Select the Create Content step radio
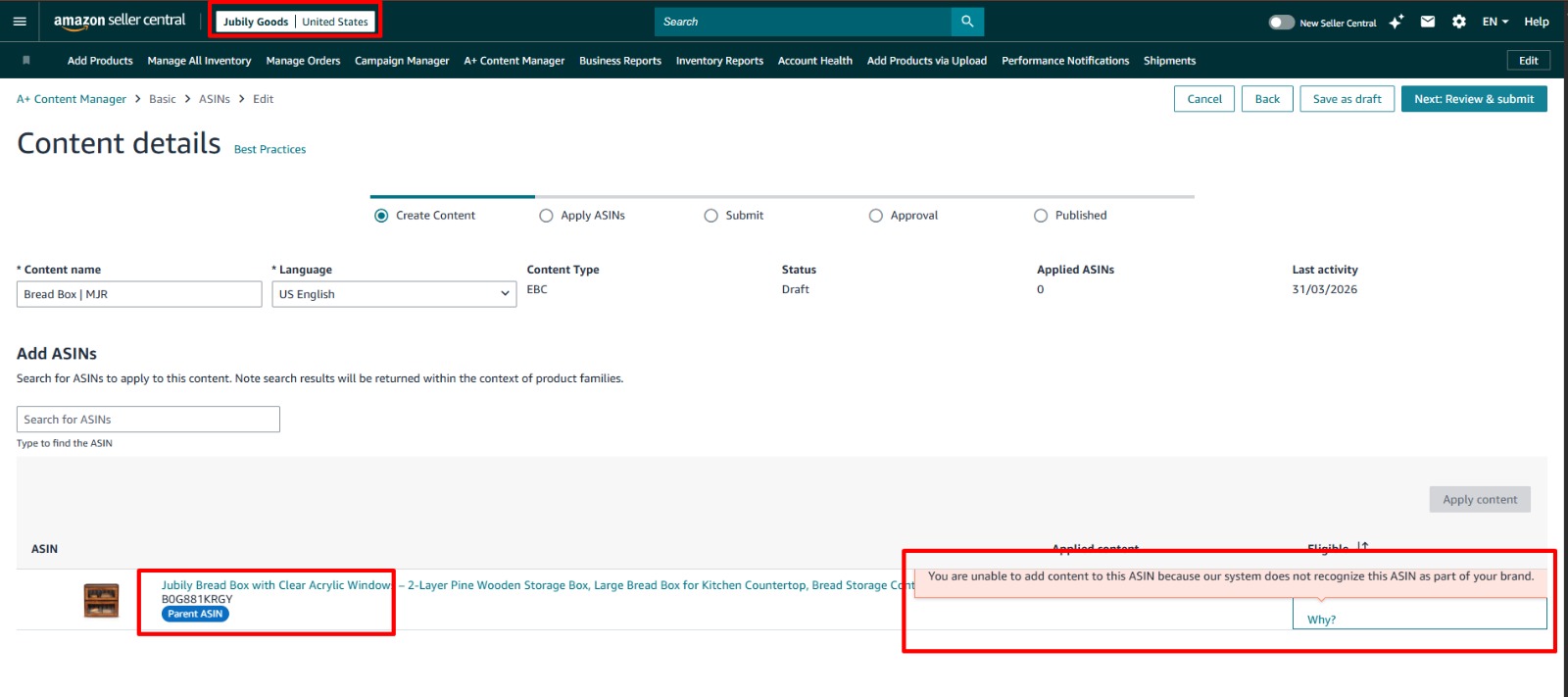The image size is (1568, 697). coord(381,216)
